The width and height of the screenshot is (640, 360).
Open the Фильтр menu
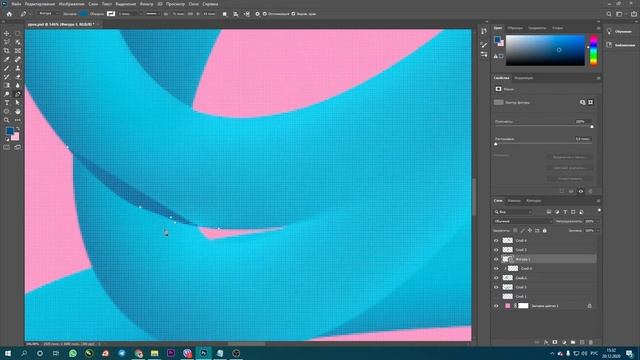click(x=147, y=4)
